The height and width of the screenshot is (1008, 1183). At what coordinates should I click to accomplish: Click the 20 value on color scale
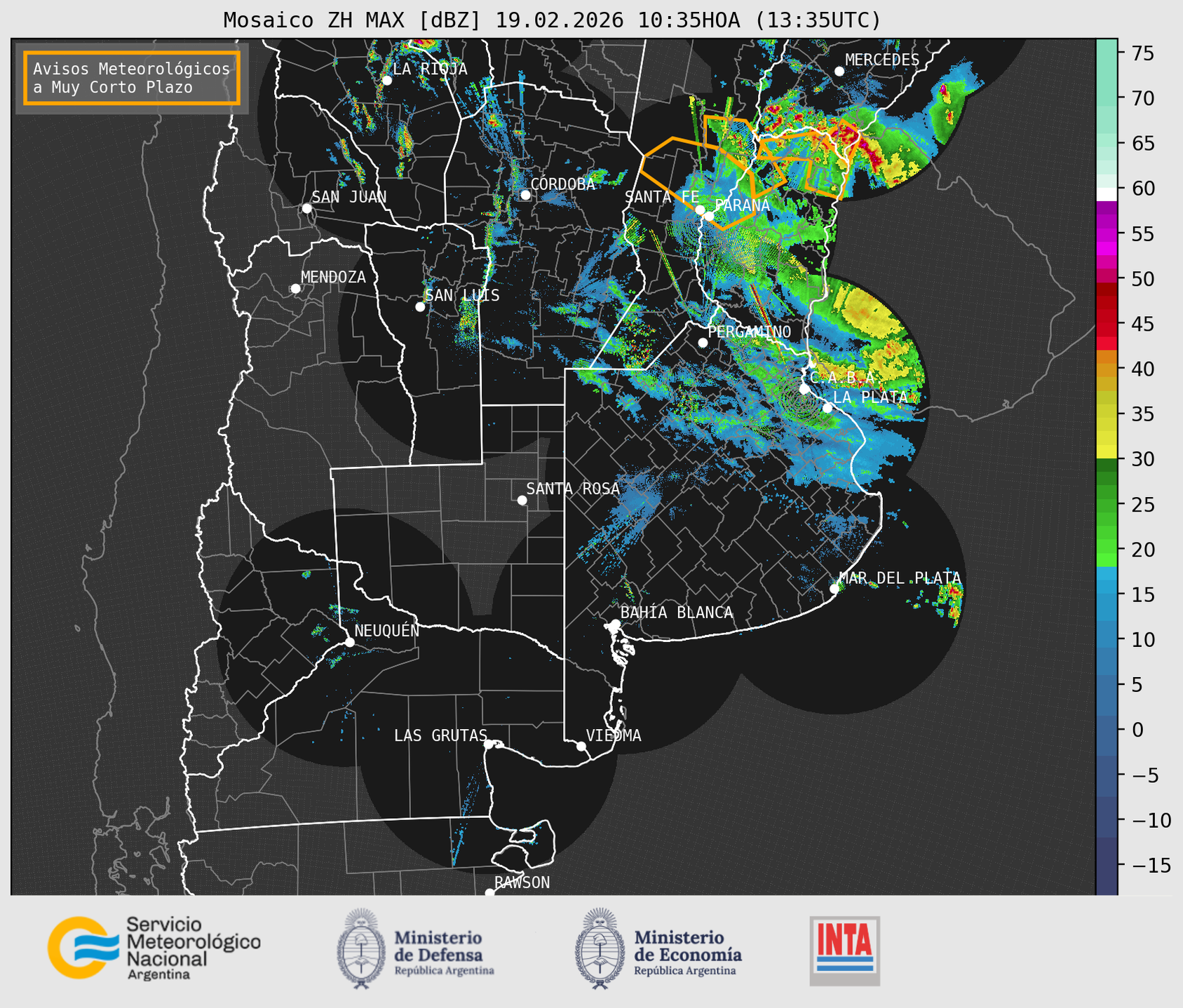[1142, 550]
